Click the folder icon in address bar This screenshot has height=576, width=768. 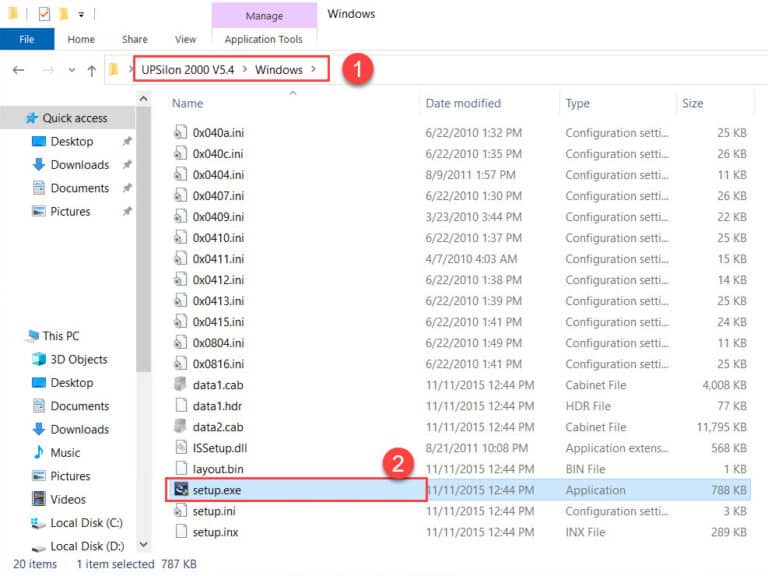click(114, 70)
